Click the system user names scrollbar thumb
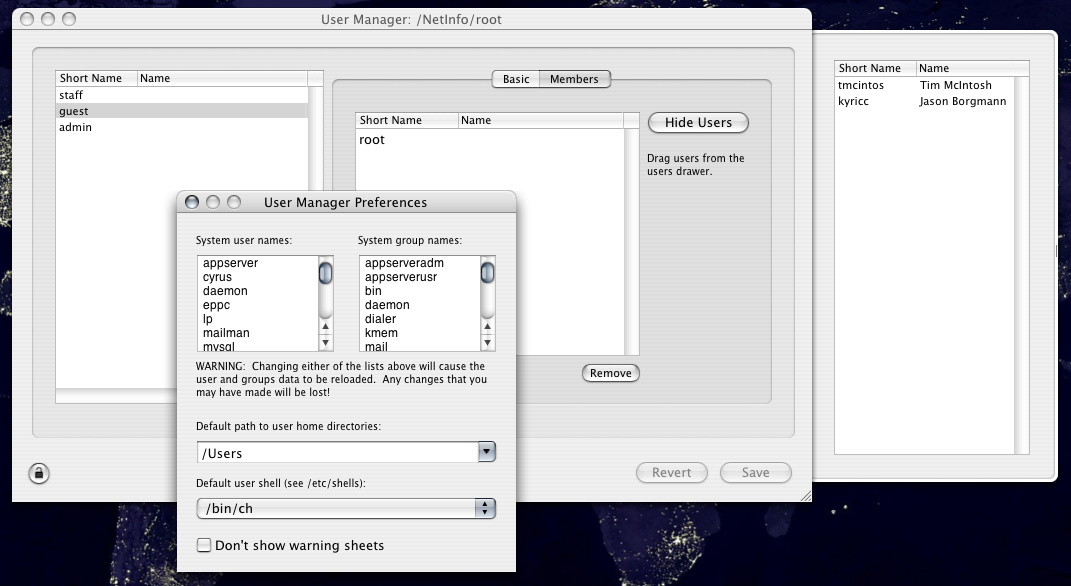Image resolution: width=1071 pixels, height=586 pixels. 326,273
